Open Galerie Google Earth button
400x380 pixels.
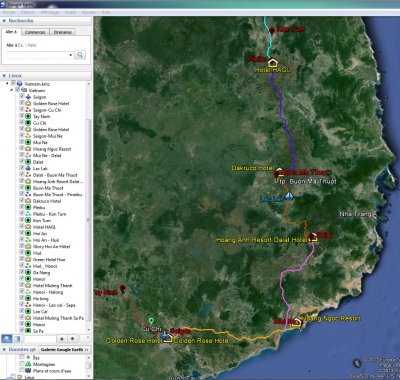(64, 349)
